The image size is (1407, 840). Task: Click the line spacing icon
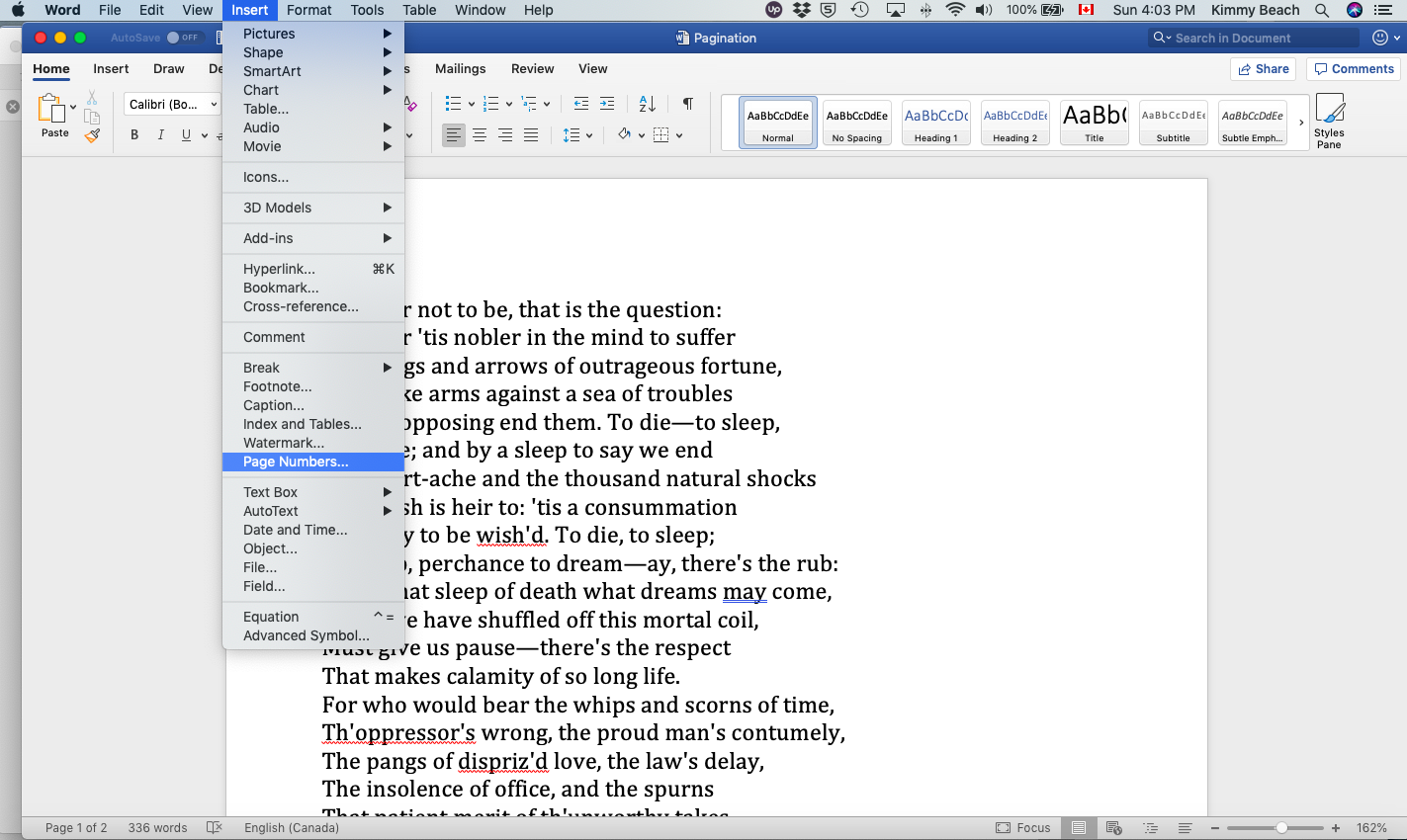click(x=571, y=135)
